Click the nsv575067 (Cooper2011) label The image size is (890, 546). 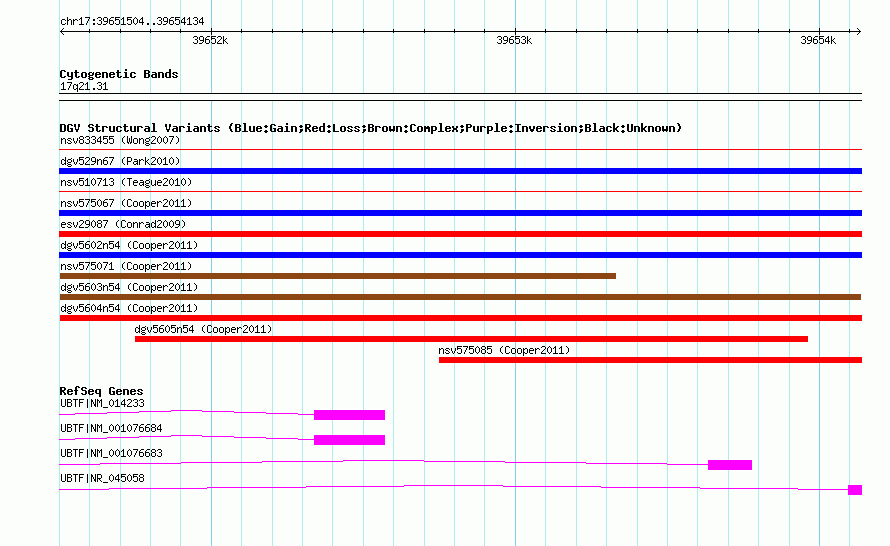pyautogui.click(x=126, y=203)
